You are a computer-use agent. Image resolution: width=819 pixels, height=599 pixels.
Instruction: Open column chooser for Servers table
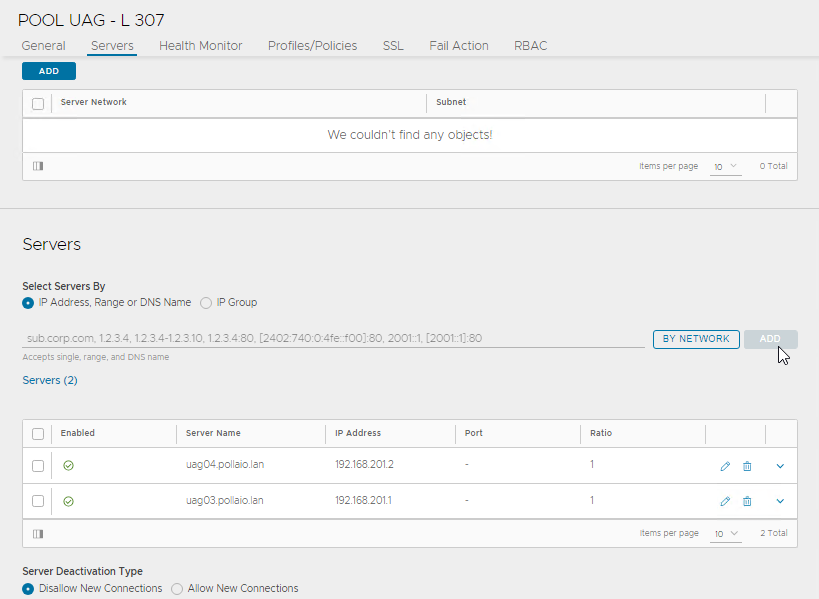coord(38,534)
